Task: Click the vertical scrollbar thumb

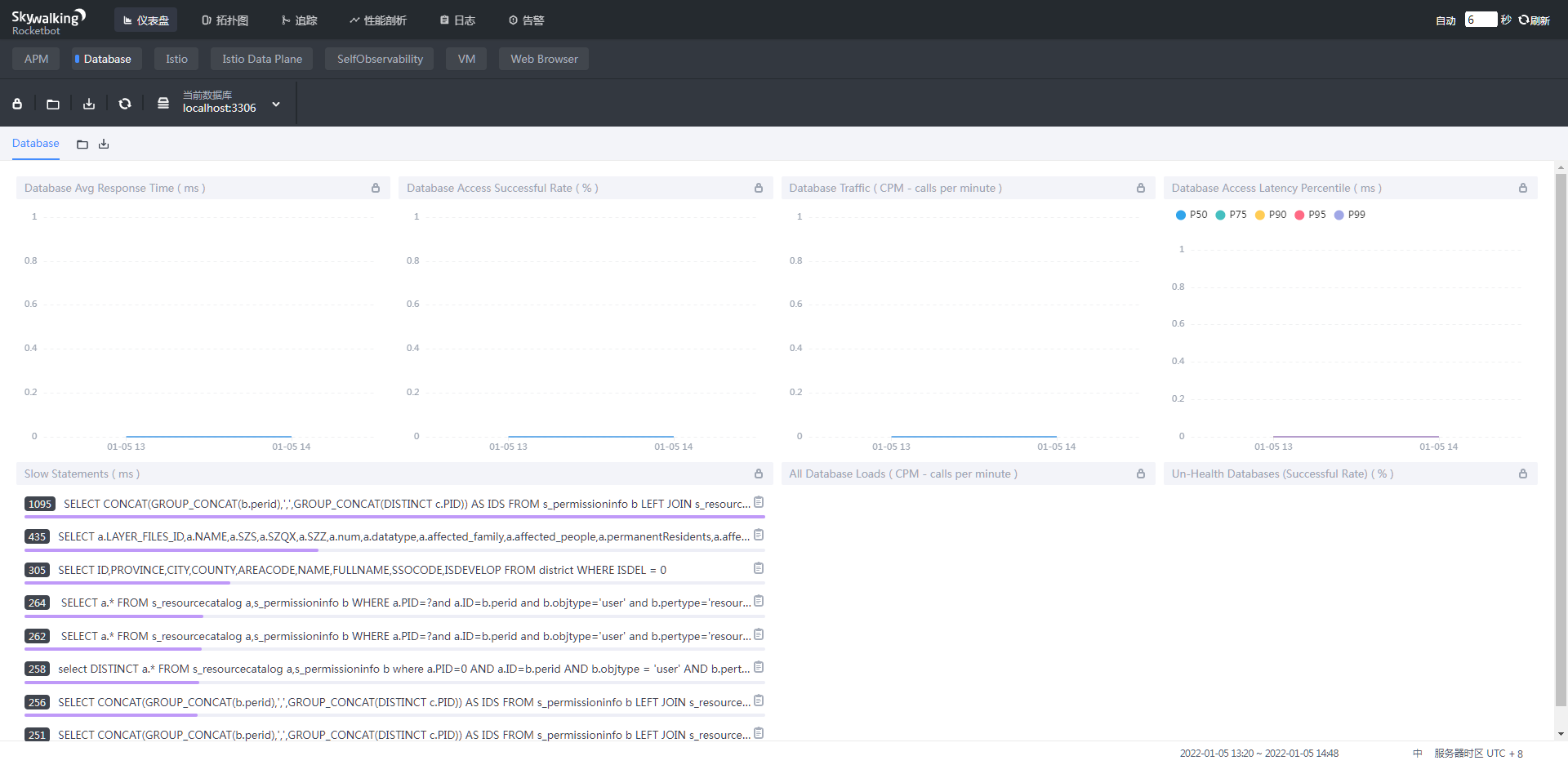Action: pyautogui.click(x=1561, y=438)
